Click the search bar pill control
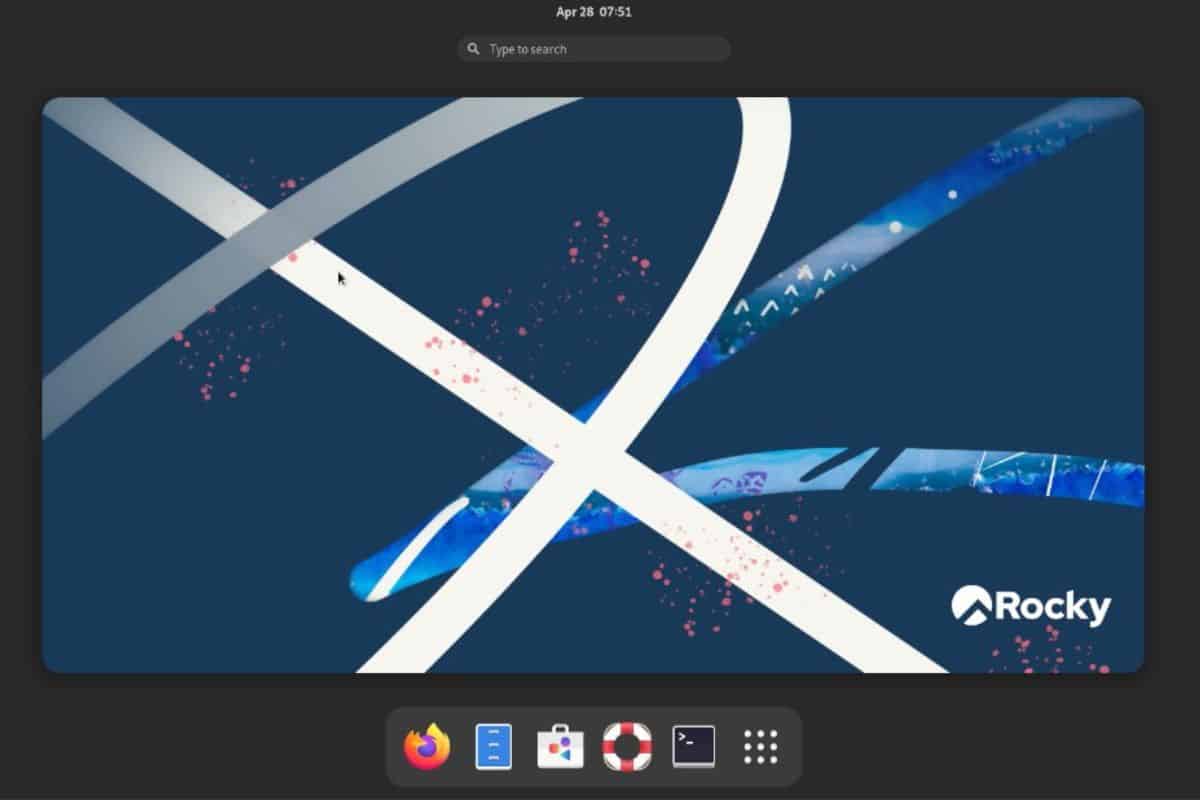This screenshot has width=1200, height=800. click(x=593, y=48)
